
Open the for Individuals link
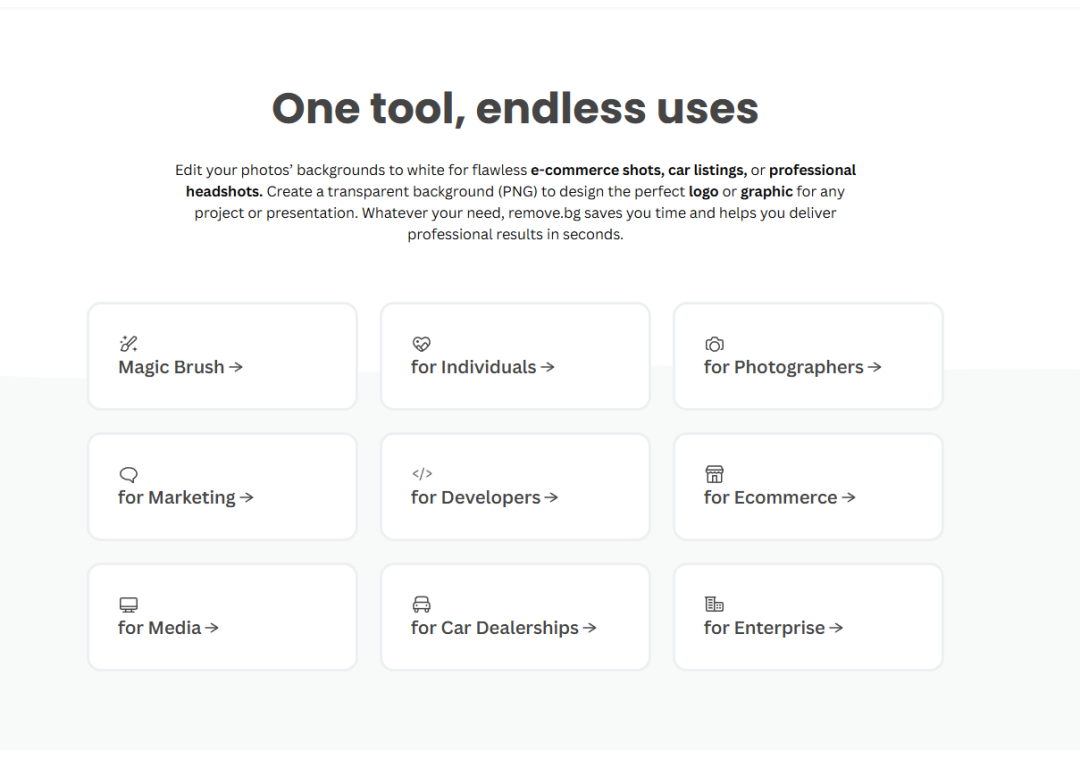click(x=473, y=367)
